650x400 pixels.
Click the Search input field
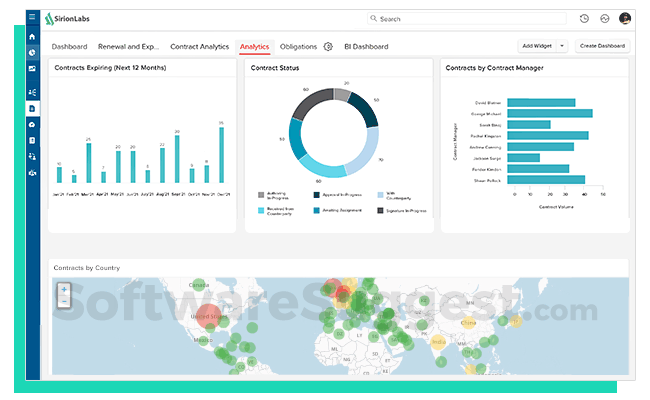466,19
